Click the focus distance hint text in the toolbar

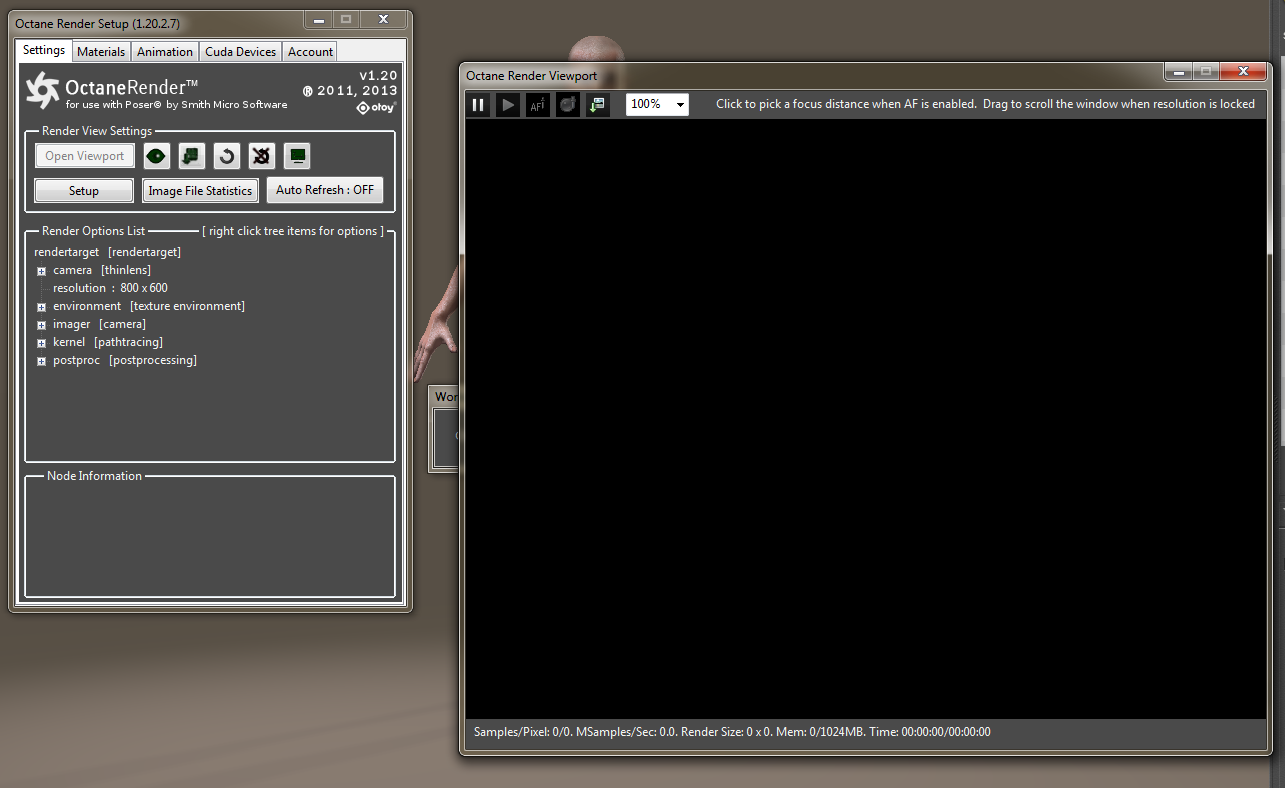(x=985, y=104)
